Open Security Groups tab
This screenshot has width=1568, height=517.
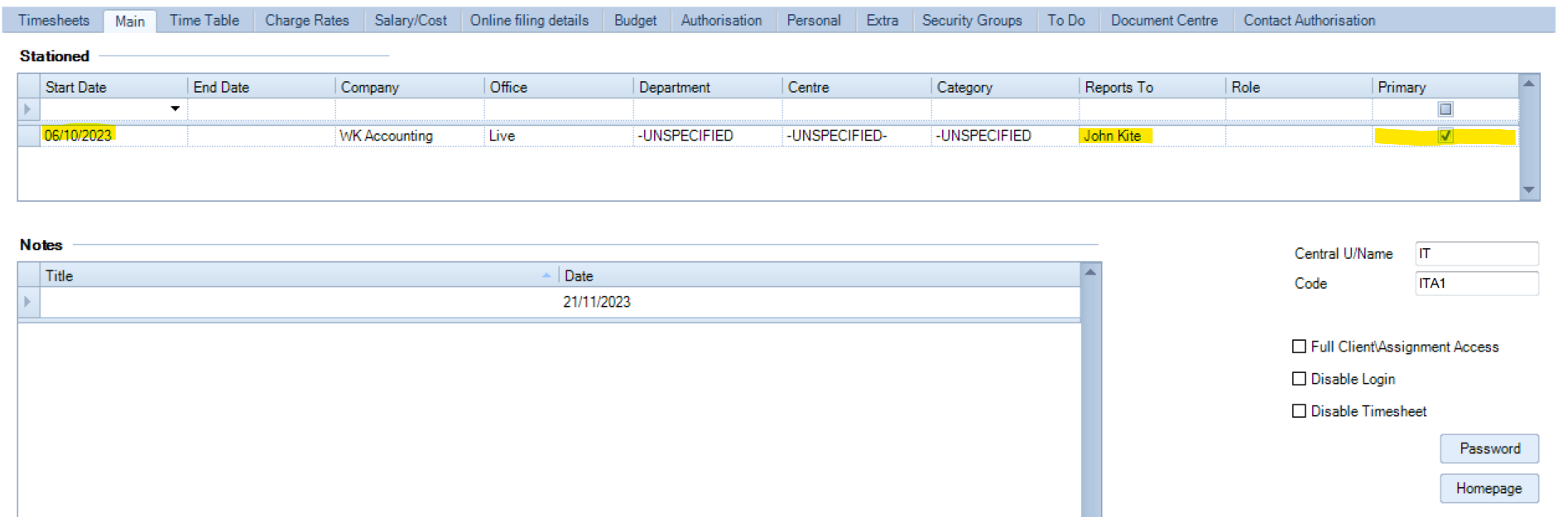973,21
